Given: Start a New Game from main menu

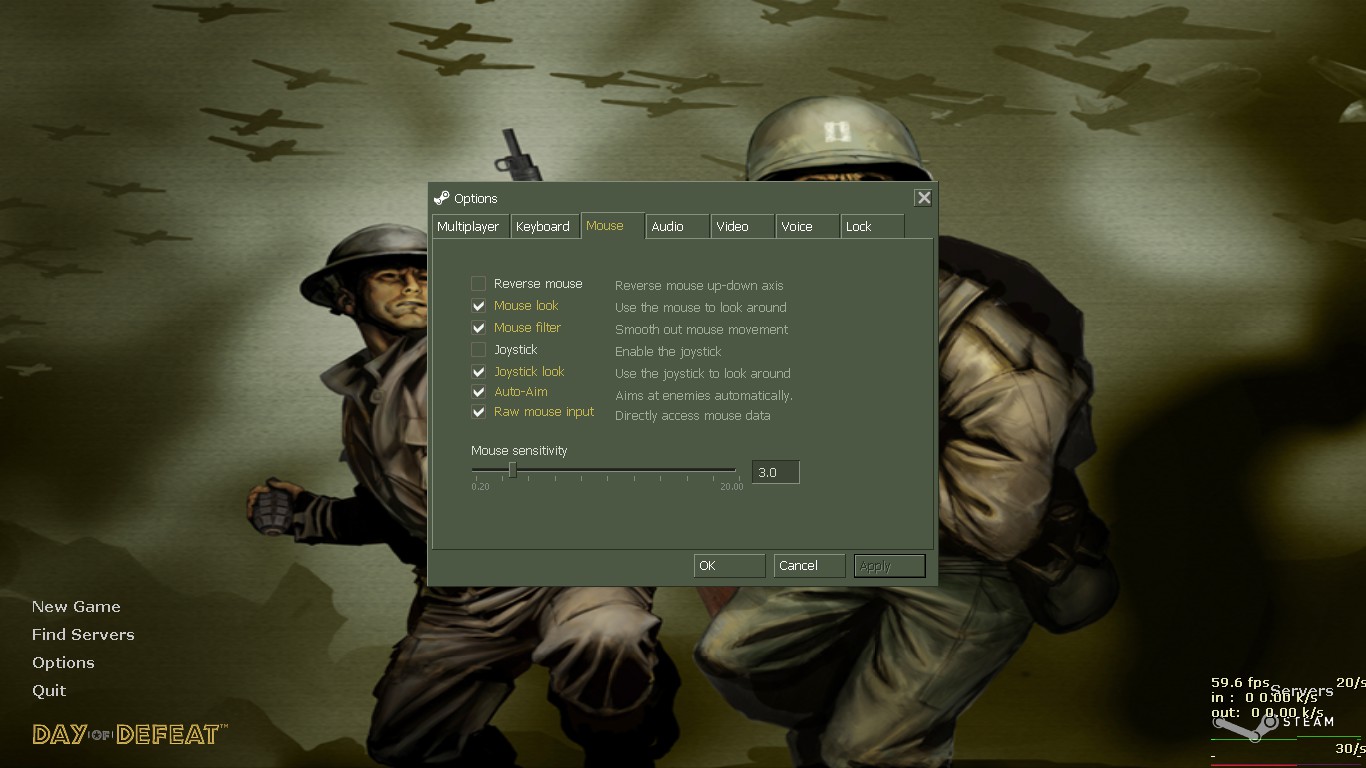Looking at the screenshot, I should click(76, 607).
